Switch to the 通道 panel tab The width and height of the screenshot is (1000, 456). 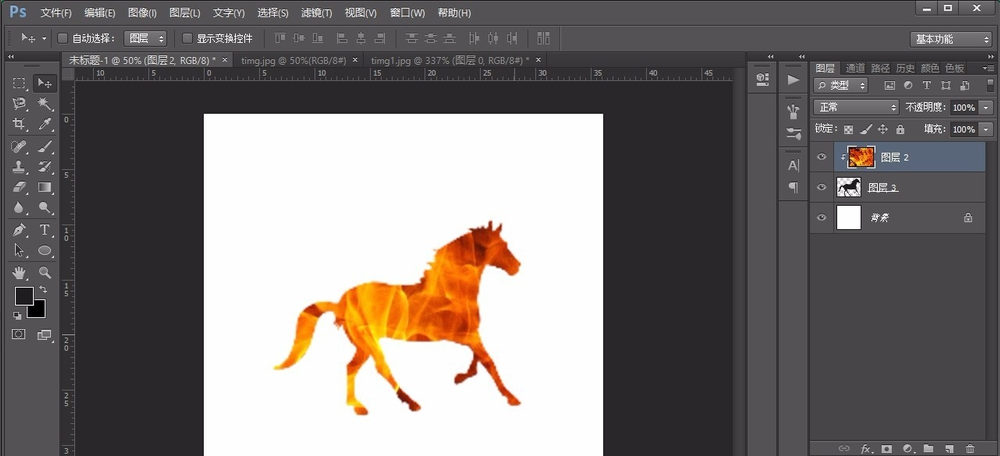855,68
